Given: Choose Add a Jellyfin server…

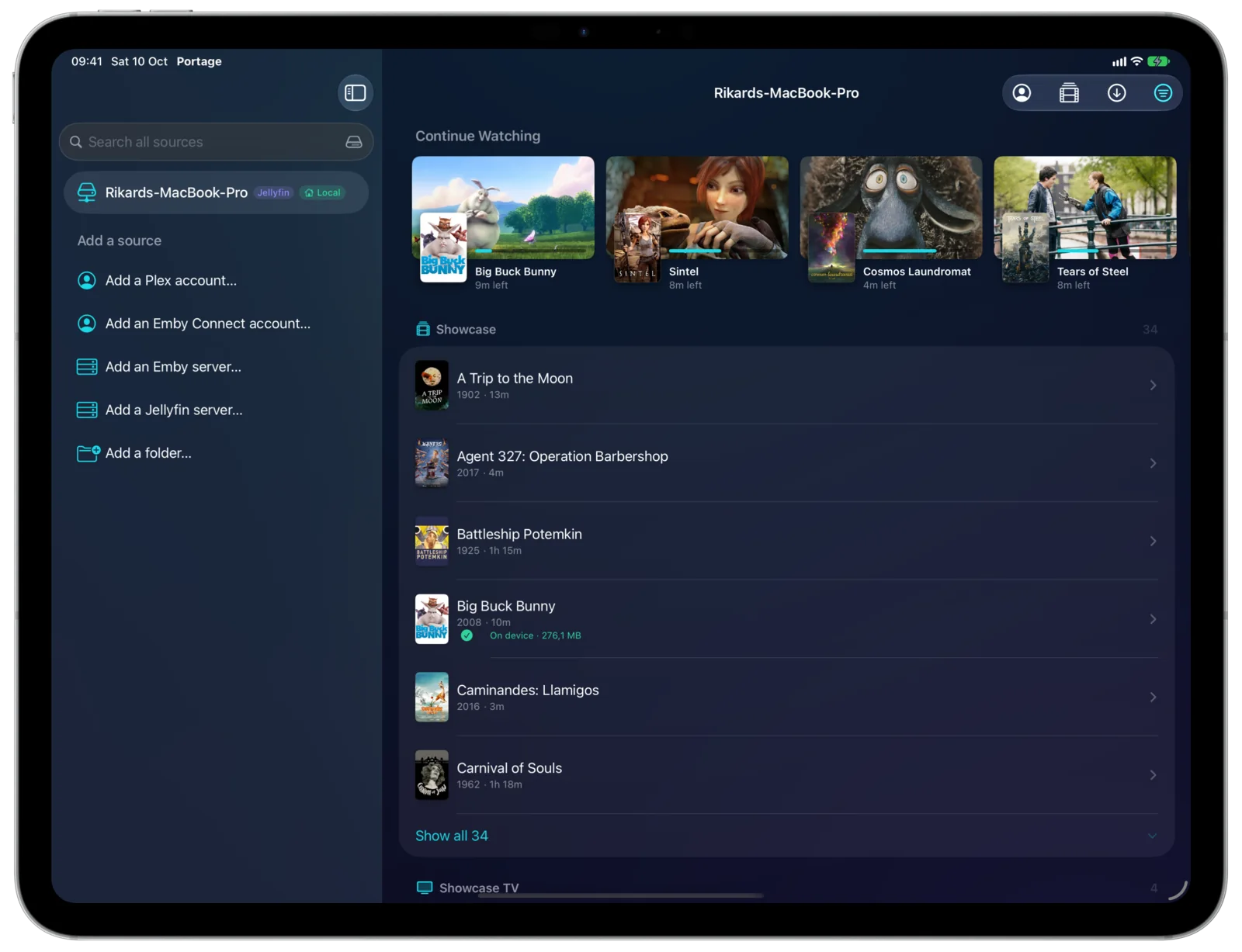Looking at the screenshot, I should (x=174, y=410).
